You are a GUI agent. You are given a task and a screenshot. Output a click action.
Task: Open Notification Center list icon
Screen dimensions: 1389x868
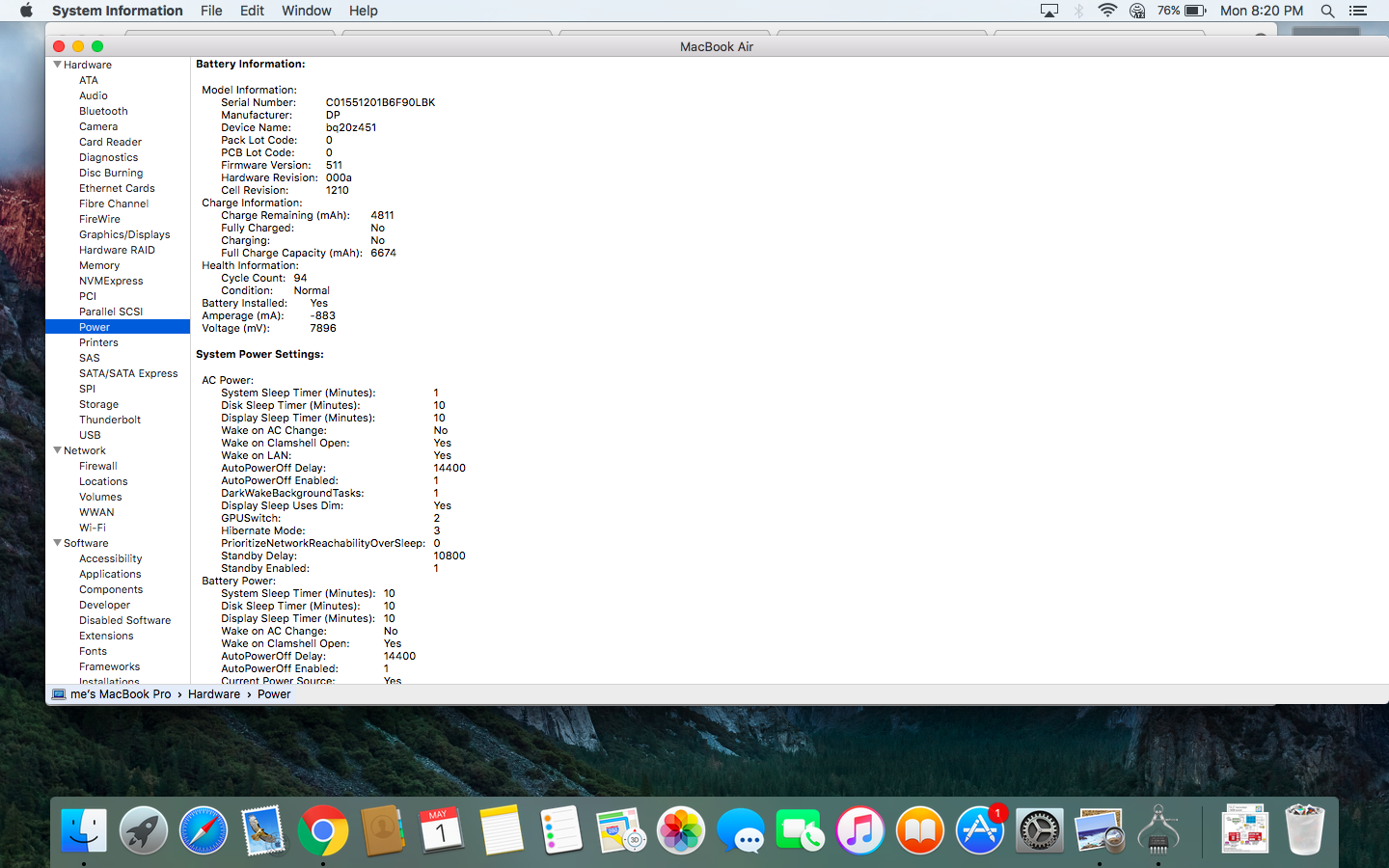pyautogui.click(x=1358, y=11)
